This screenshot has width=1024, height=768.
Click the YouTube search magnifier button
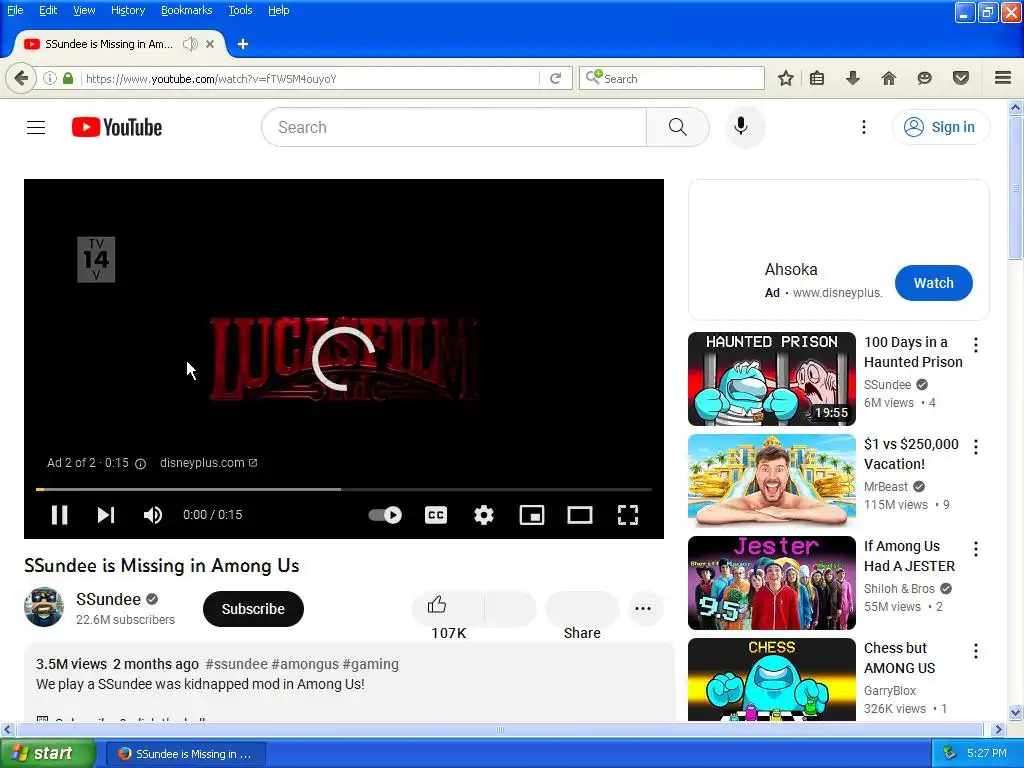678,127
